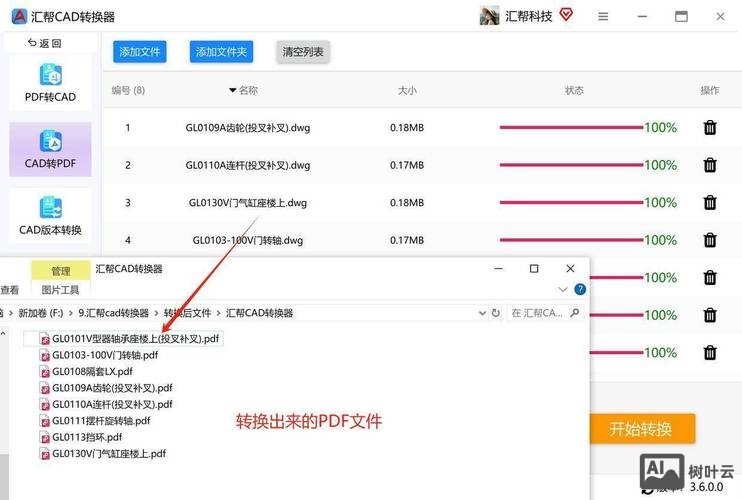This screenshot has width=742, height=500.
Task: Open 管理 tab in Explorer window
Action: (x=61, y=271)
